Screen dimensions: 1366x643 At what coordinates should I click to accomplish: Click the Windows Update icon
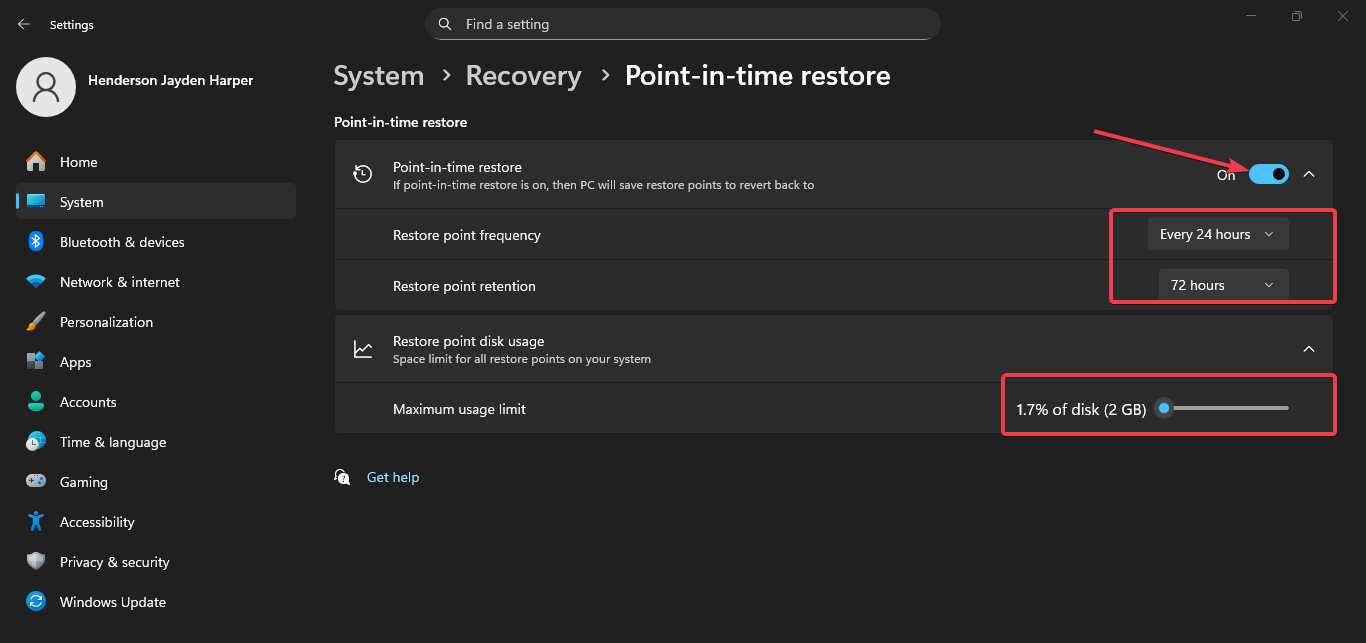[x=36, y=602]
